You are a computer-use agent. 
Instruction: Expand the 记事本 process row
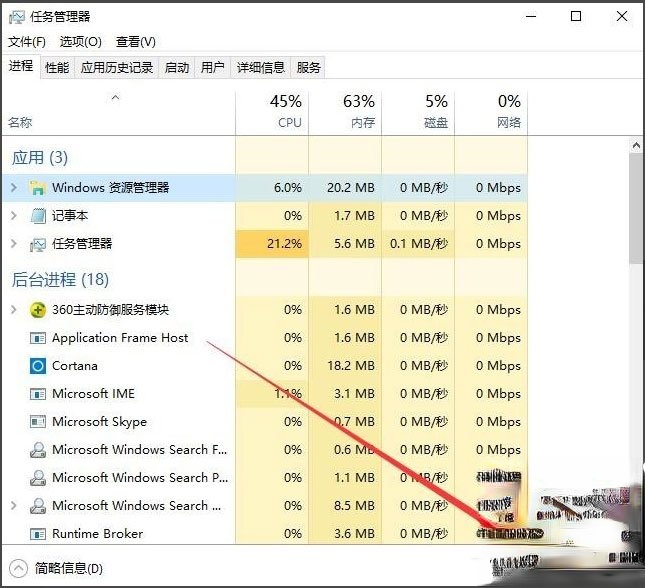[x=14, y=216]
